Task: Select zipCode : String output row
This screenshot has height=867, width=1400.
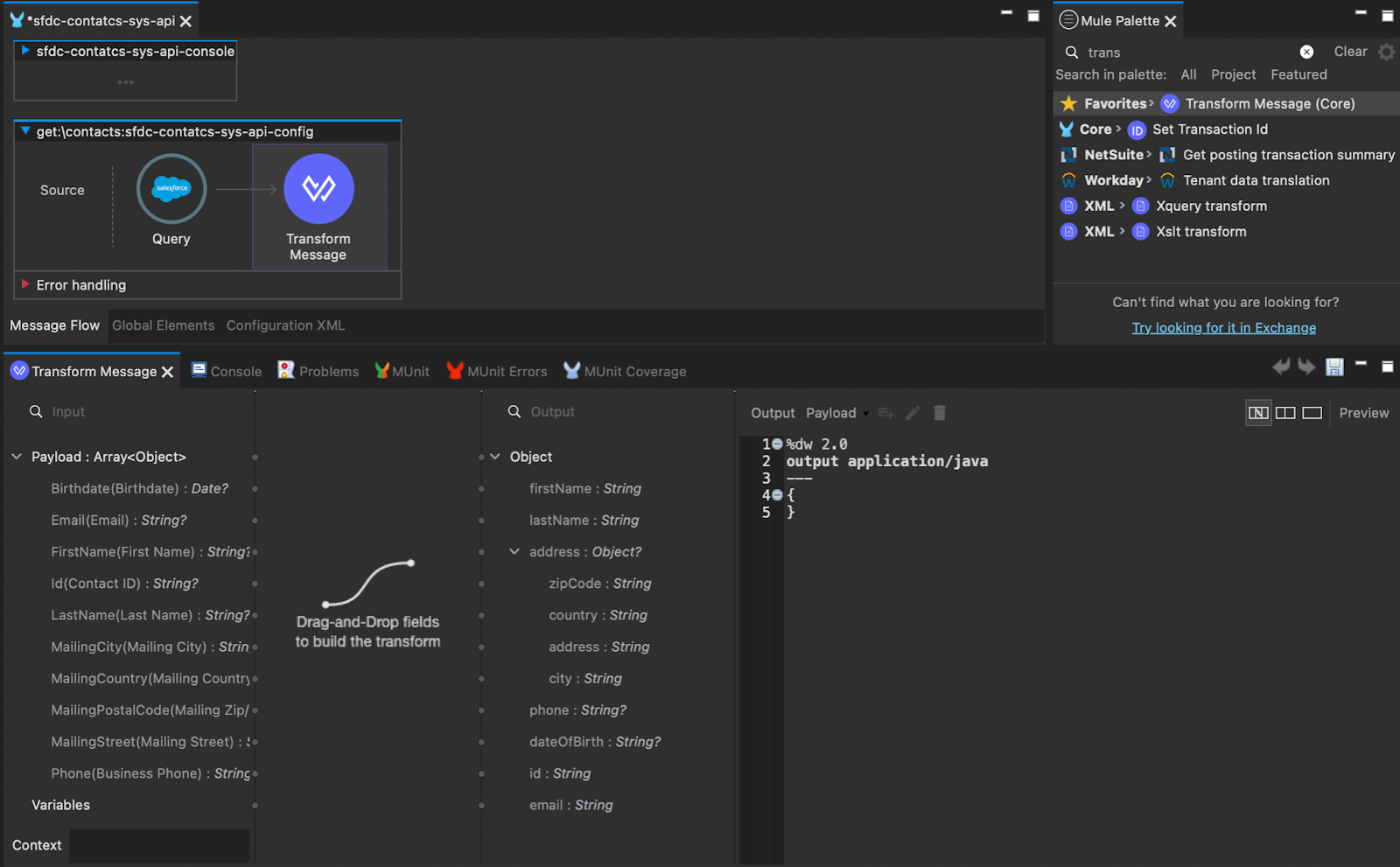Action: click(x=599, y=584)
